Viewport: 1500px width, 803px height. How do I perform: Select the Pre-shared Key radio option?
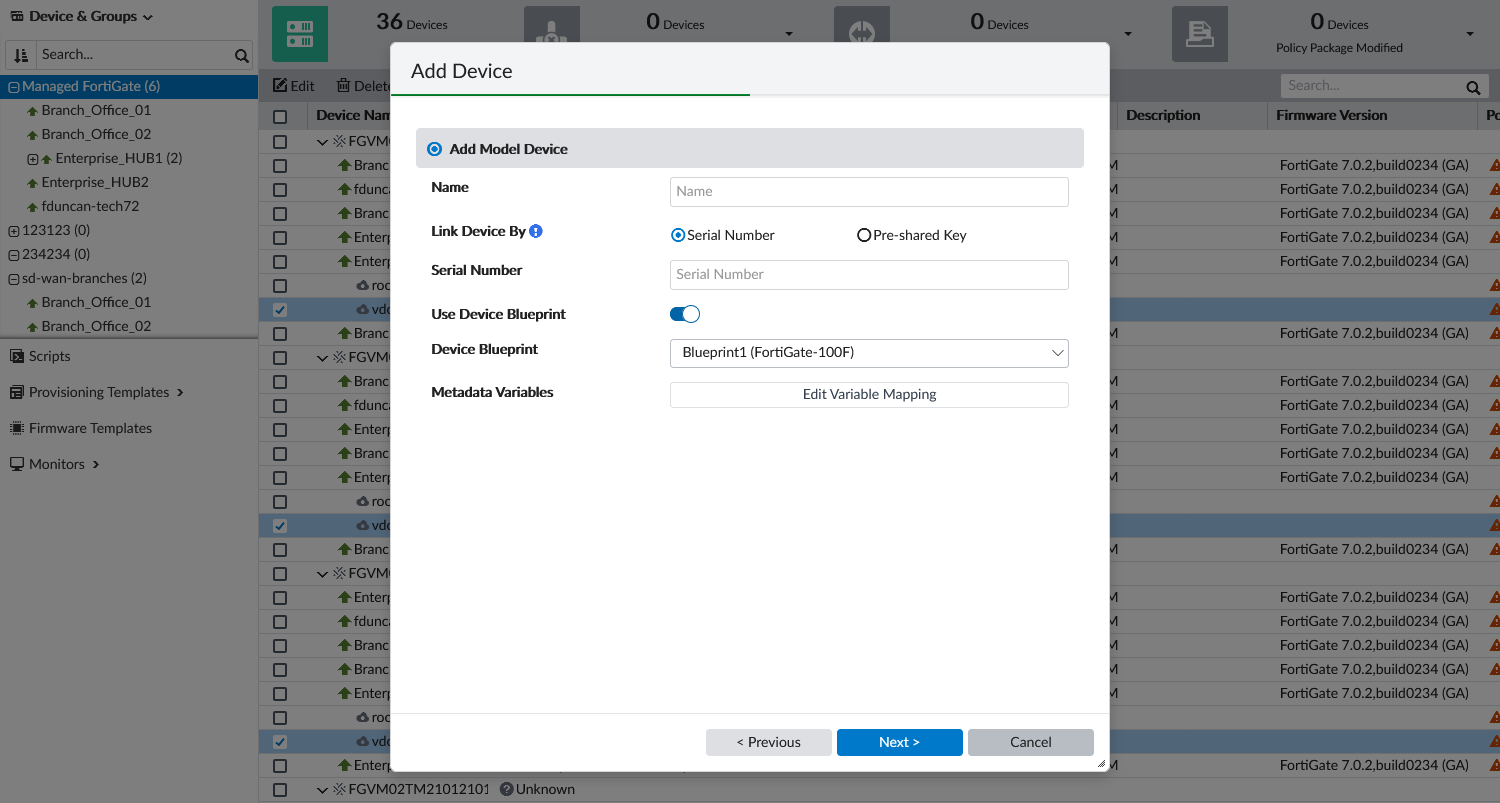[x=864, y=235]
